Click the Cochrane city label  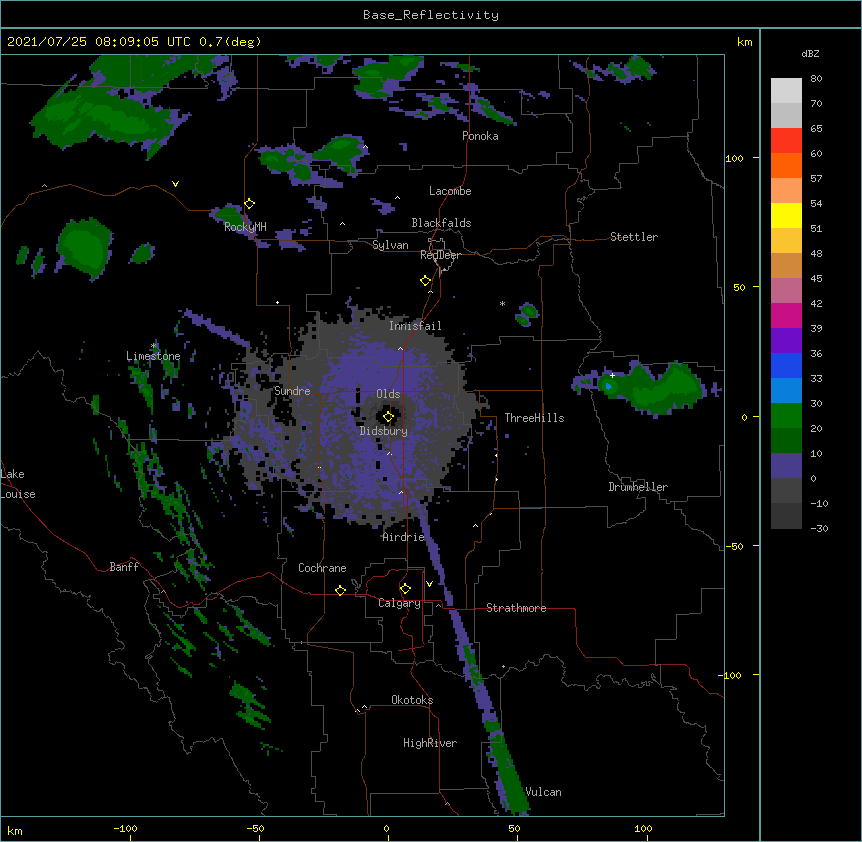click(x=322, y=568)
